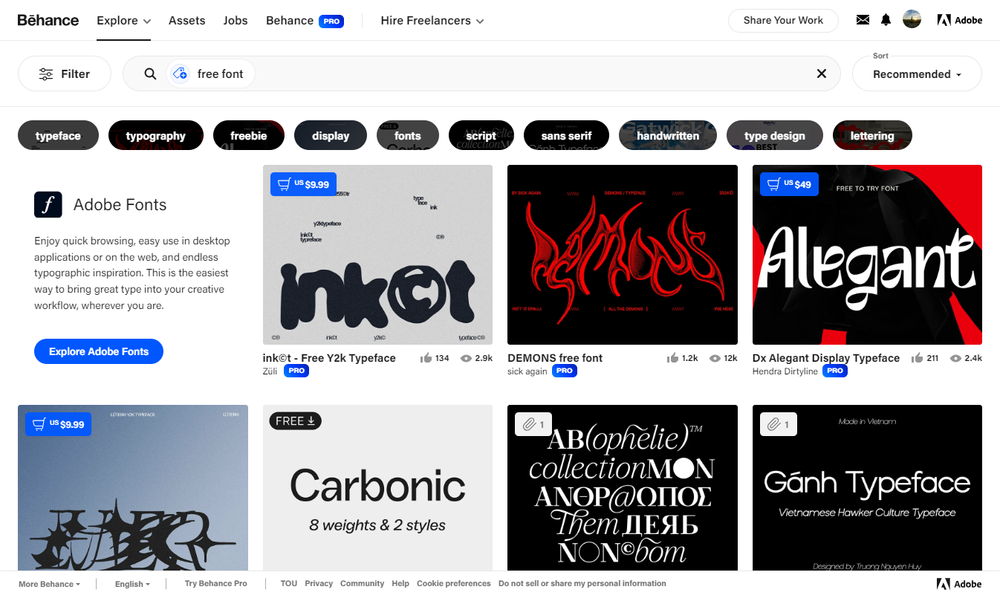1000x595 pixels.
Task: Expand the Hire Freelancers menu
Action: [431, 20]
